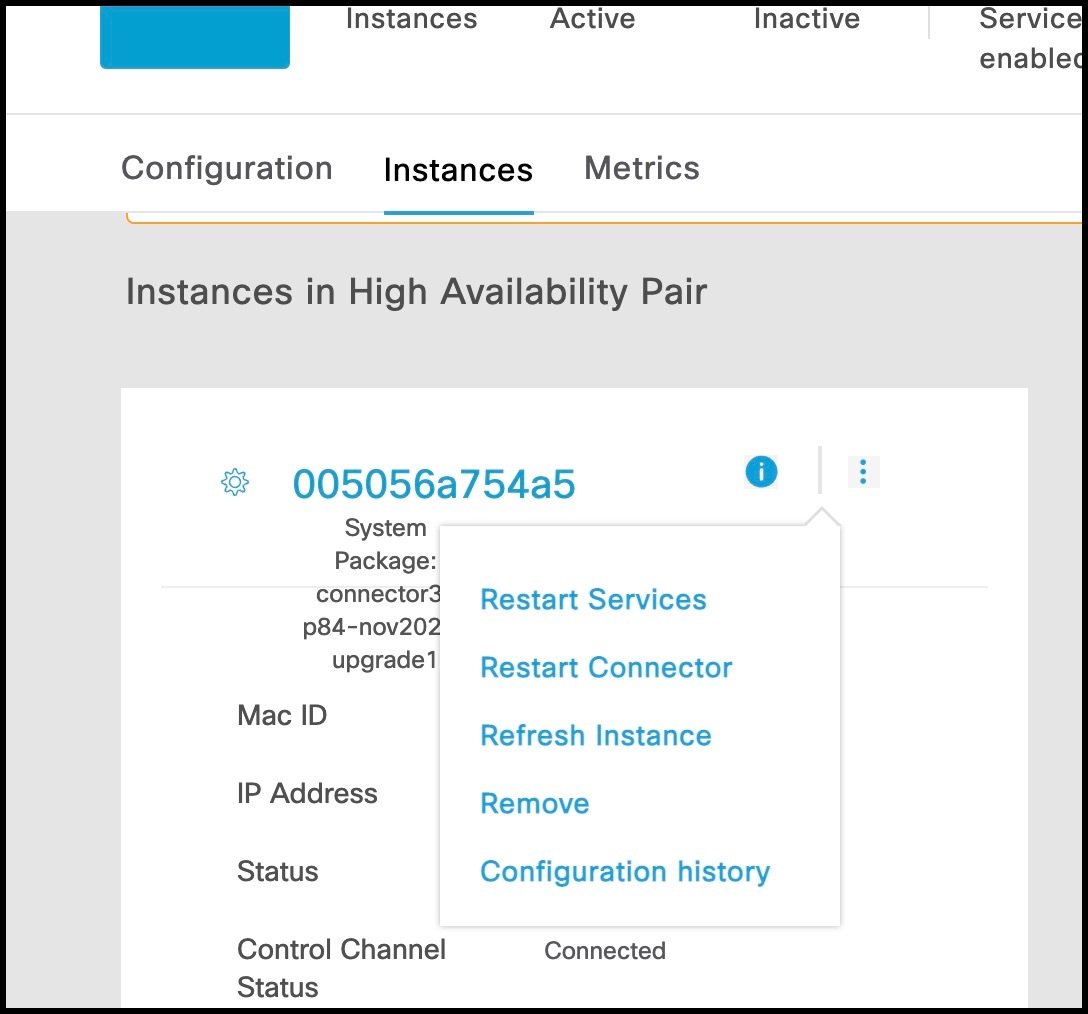Click the IP Address field label
This screenshot has width=1088, height=1014.
click(307, 794)
